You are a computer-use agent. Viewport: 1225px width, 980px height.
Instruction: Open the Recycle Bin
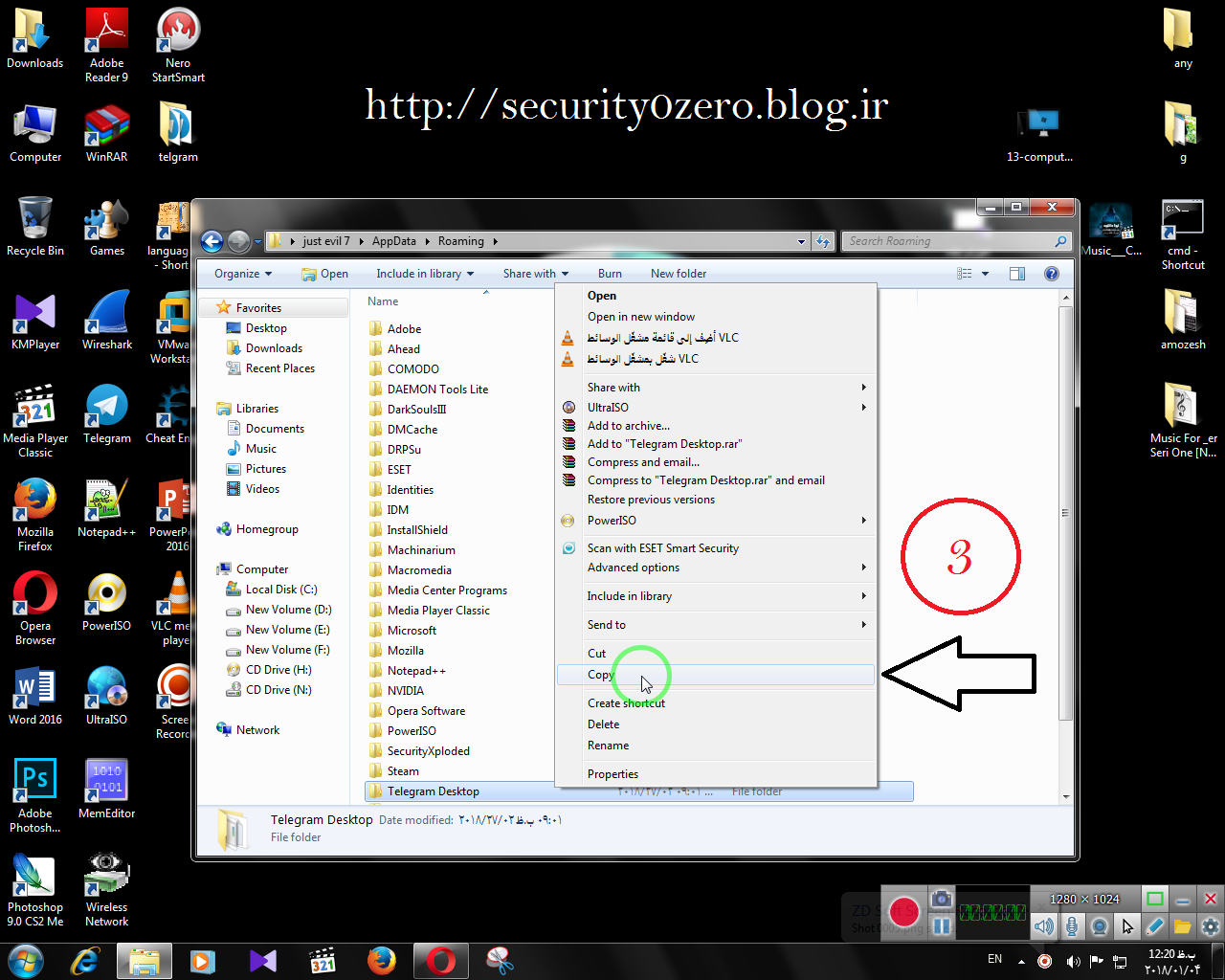(35, 227)
